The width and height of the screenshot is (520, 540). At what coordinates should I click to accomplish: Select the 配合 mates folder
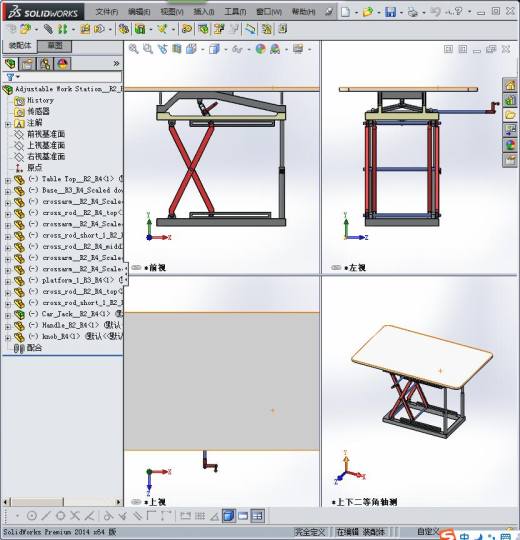(34, 348)
